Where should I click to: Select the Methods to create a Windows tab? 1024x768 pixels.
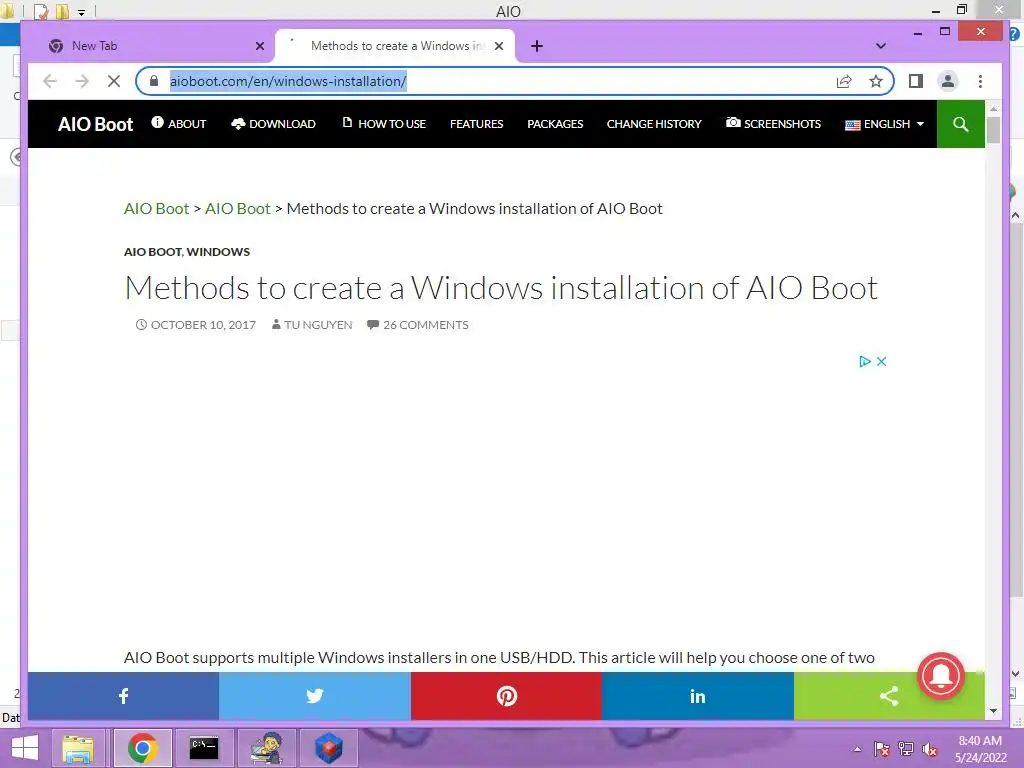click(395, 46)
